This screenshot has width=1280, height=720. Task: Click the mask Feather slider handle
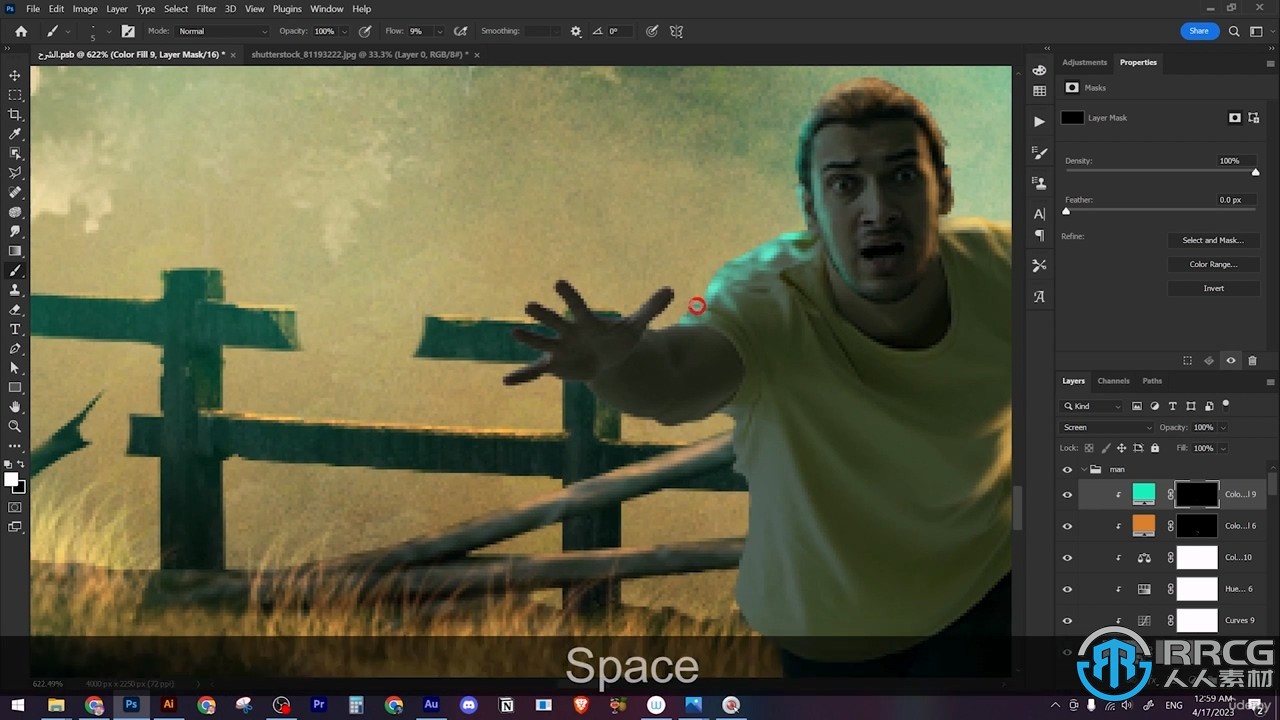click(1066, 211)
